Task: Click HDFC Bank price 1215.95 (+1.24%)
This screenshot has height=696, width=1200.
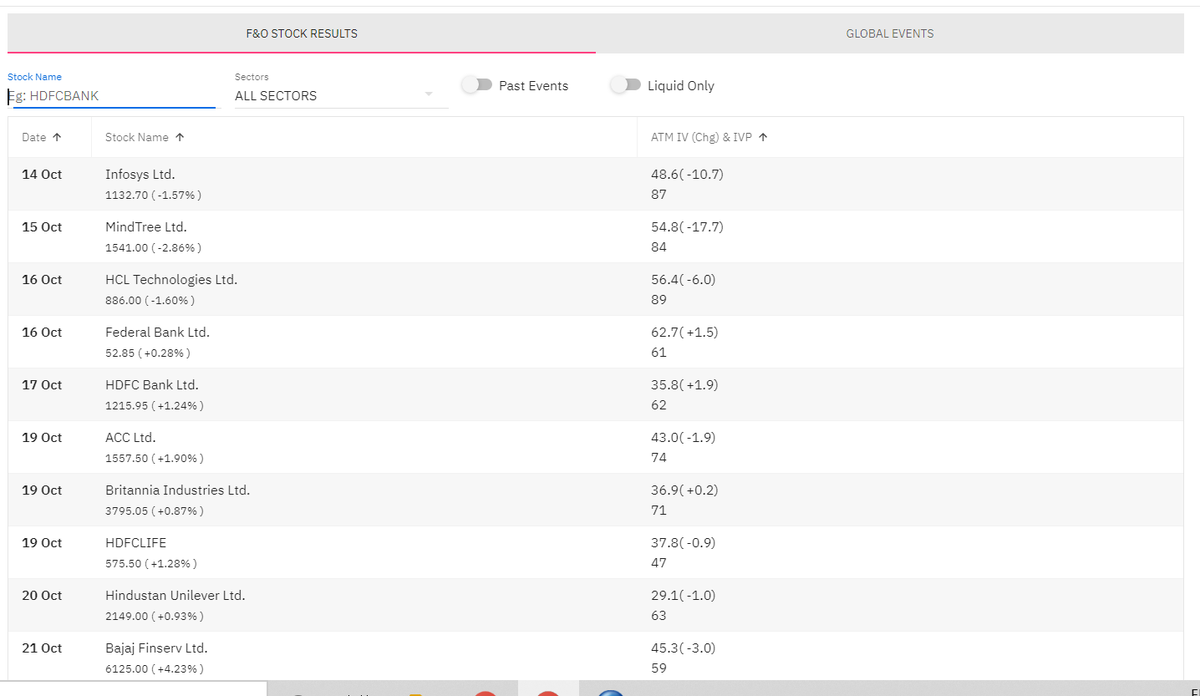Action: (x=156, y=405)
